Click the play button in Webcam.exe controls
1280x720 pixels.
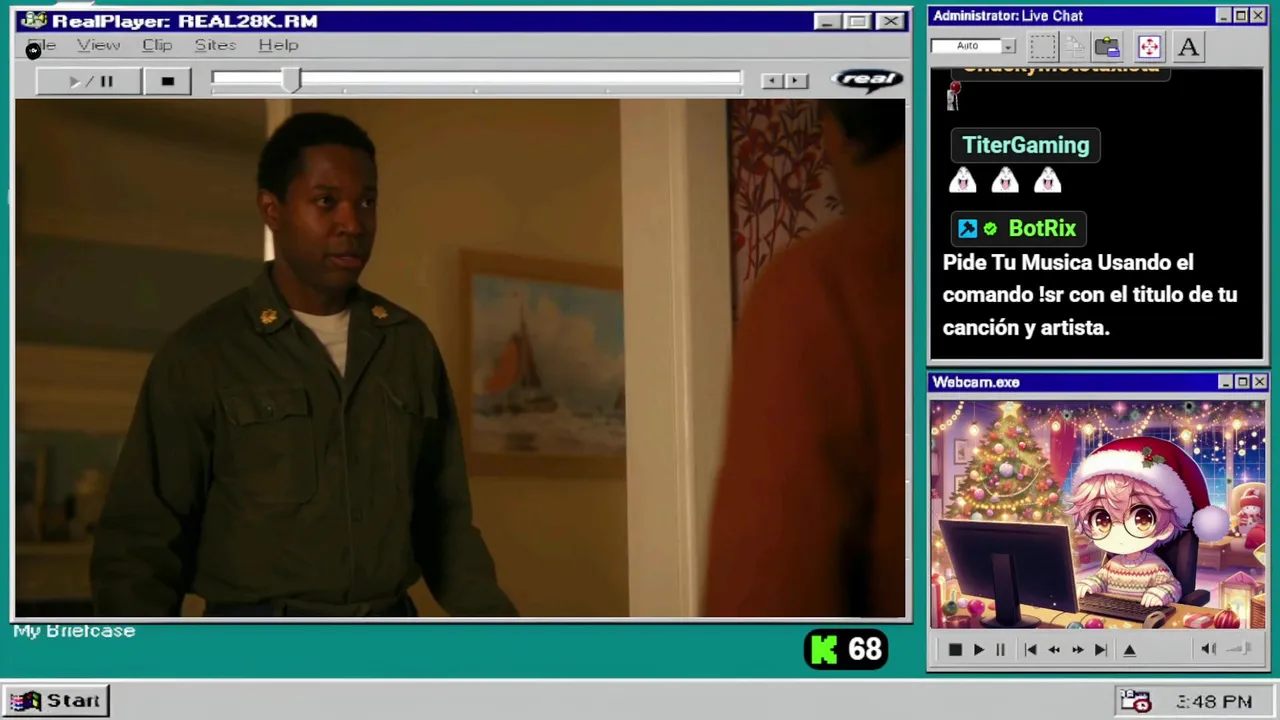[x=978, y=650]
